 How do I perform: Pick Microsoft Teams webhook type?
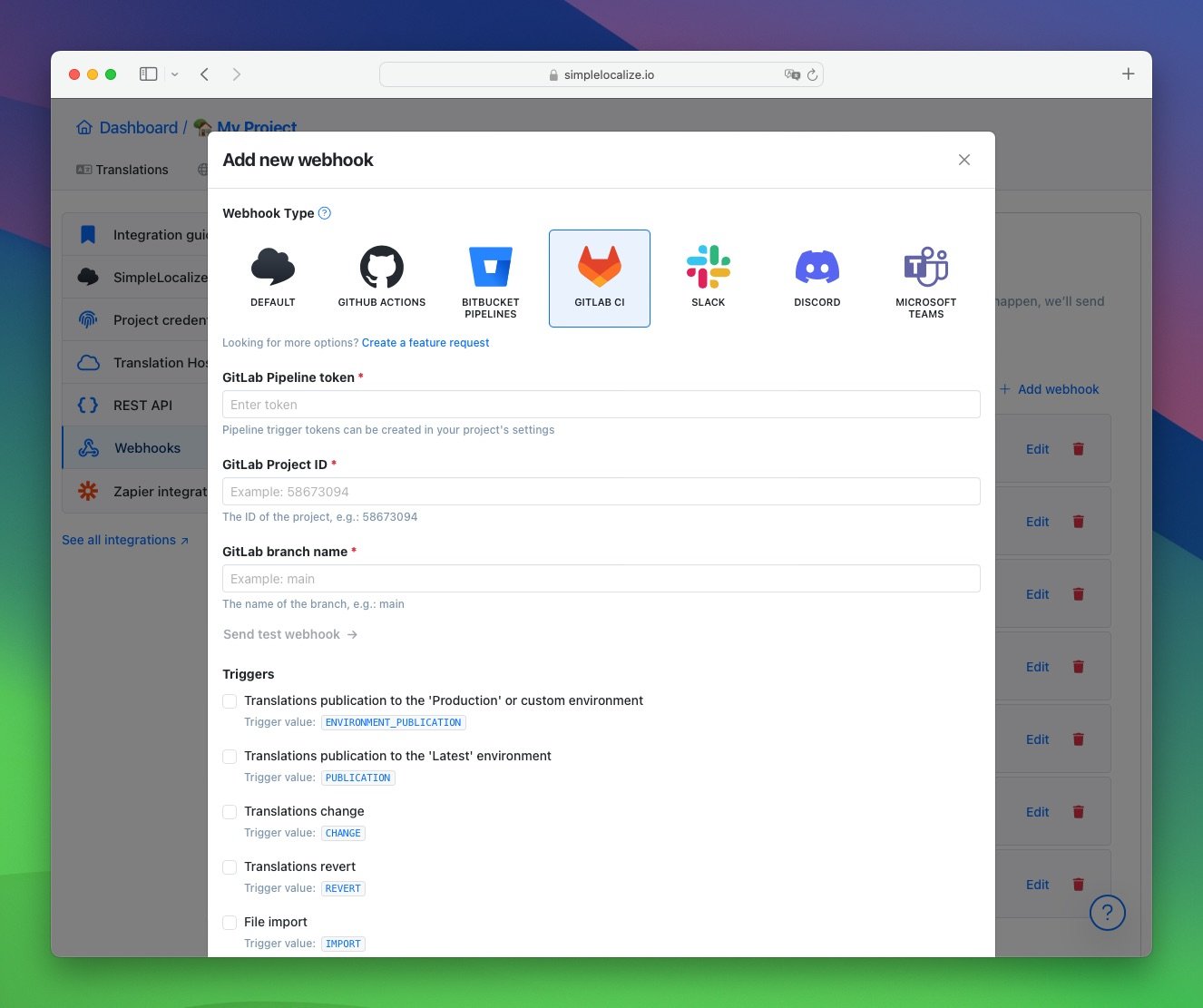coord(926,278)
